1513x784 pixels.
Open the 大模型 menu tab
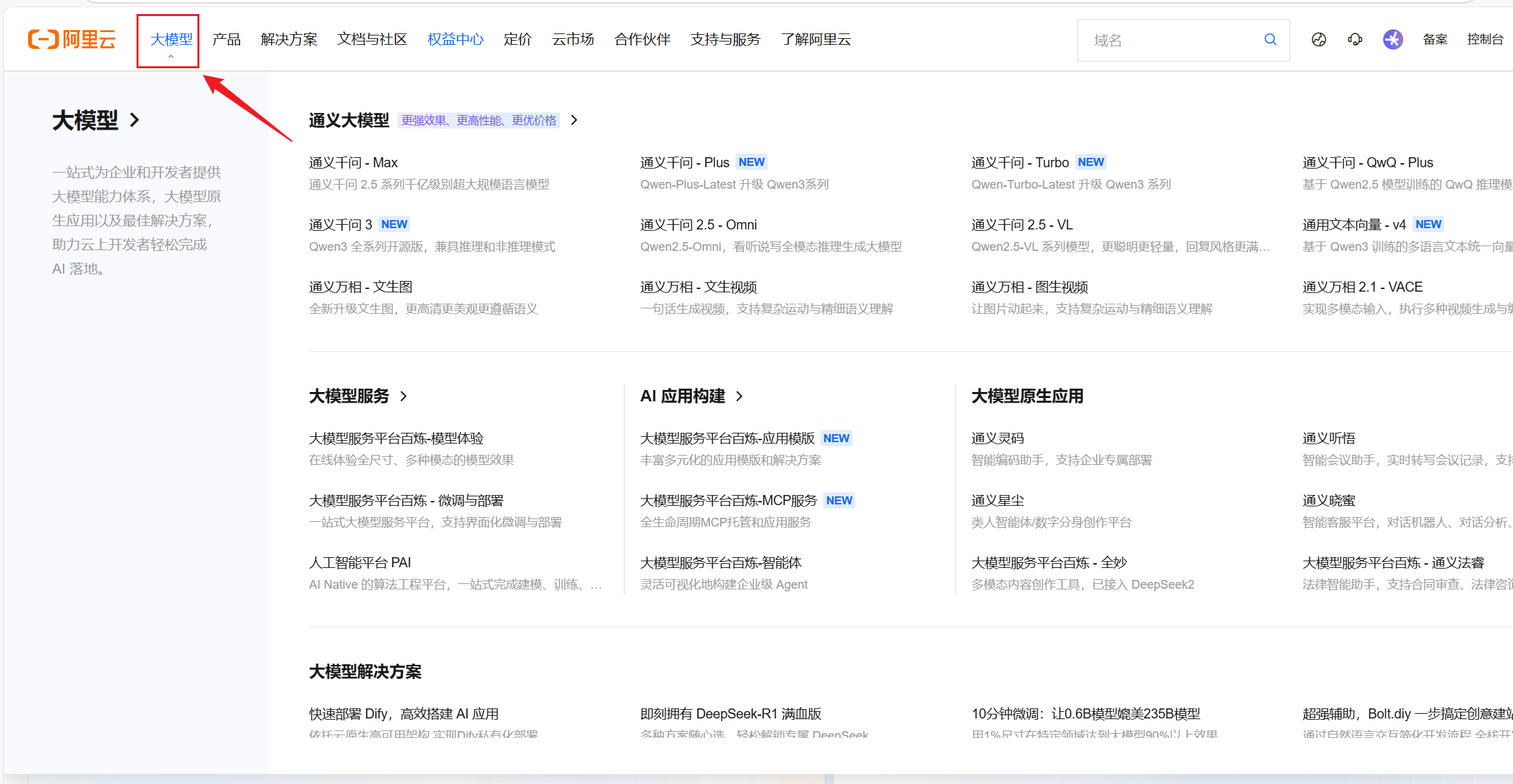[x=171, y=39]
